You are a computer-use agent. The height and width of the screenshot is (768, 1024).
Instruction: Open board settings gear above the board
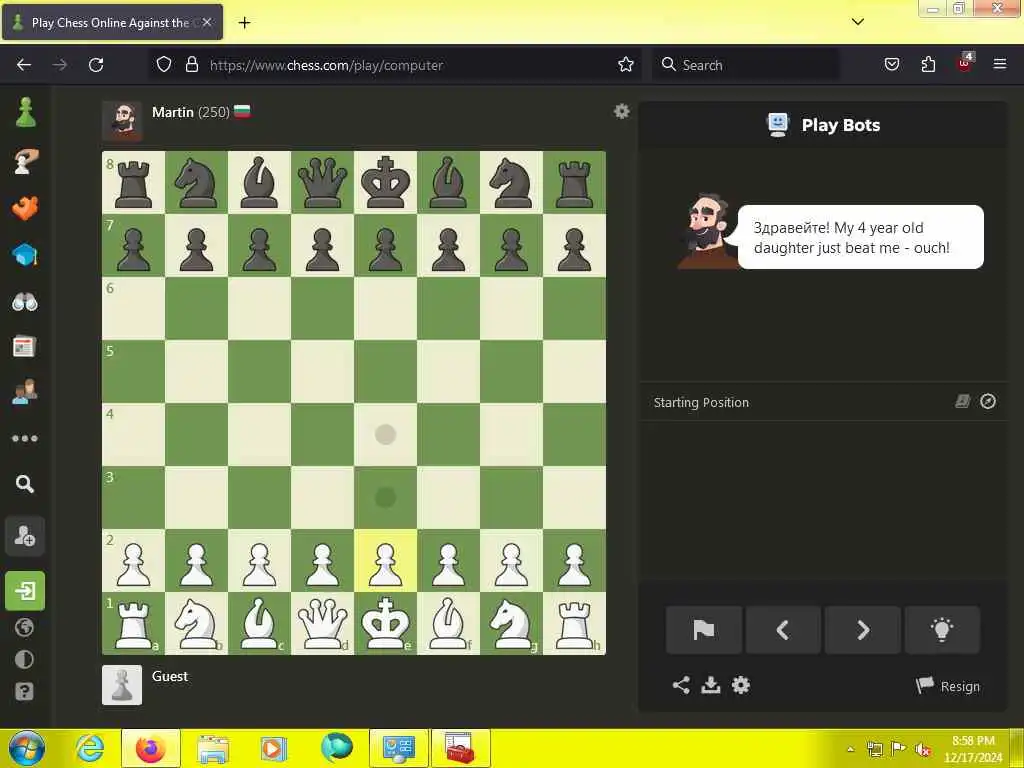point(622,111)
